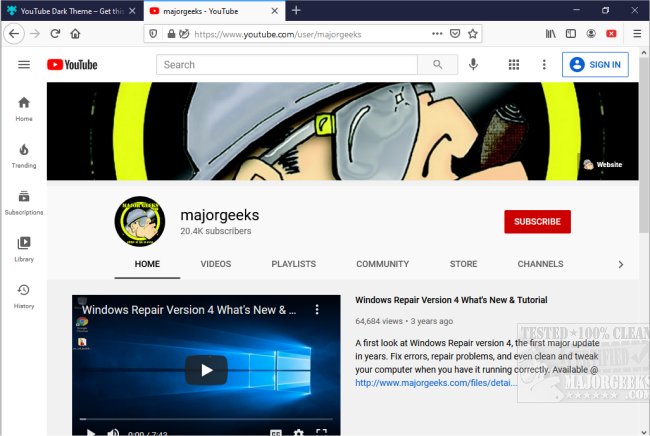The width and height of the screenshot is (650, 436).
Task: Open page actions three-dot menu
Action: (437, 34)
